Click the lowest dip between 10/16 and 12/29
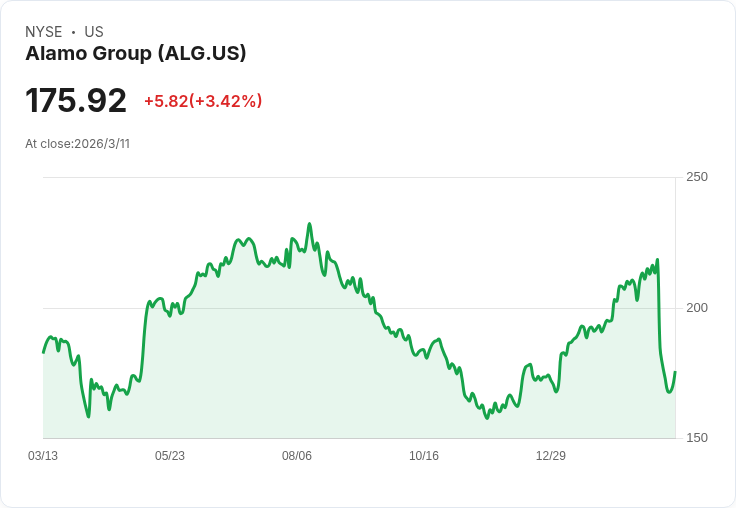The image size is (736, 508). click(x=487, y=418)
